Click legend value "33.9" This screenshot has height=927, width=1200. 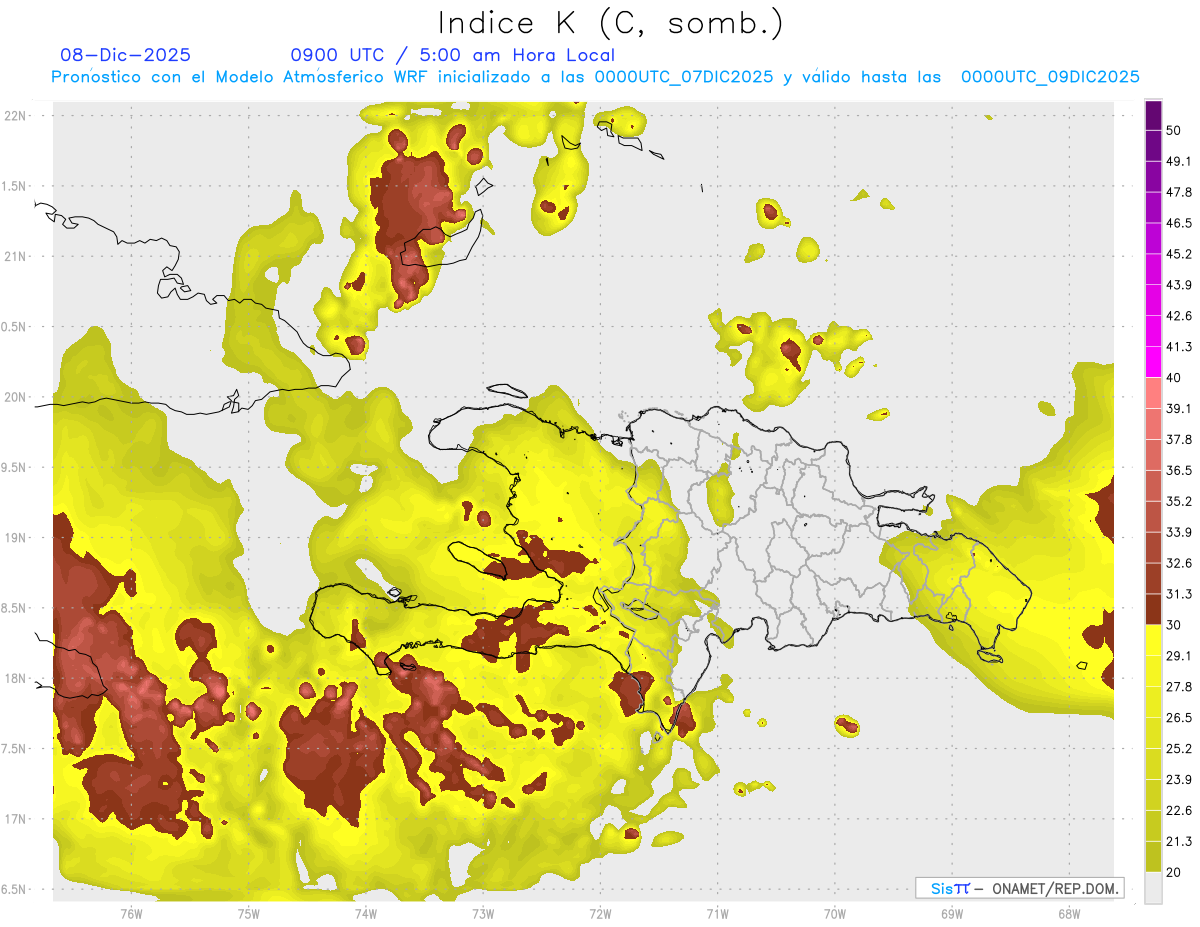click(1179, 532)
